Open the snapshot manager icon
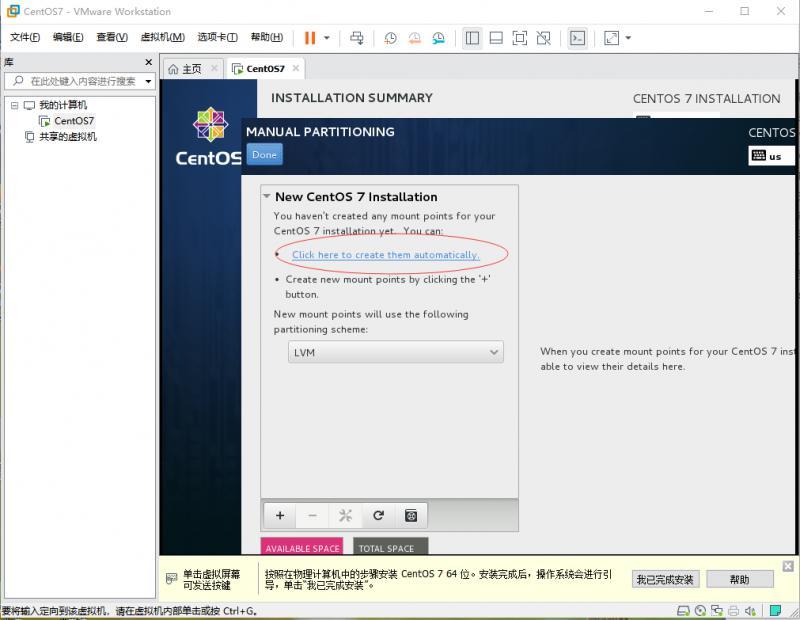The width and height of the screenshot is (800, 620). pos(438,38)
